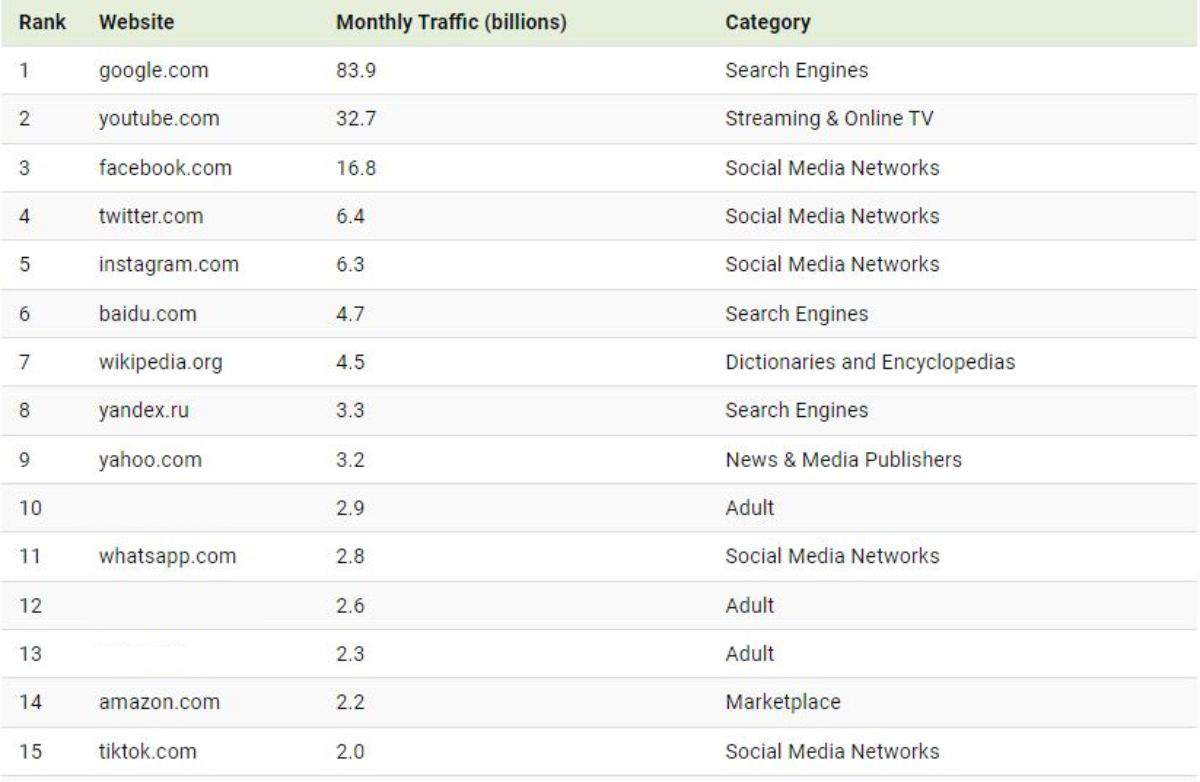Click the whatsapp.com website entry
1200x782 pixels.
coord(167,556)
